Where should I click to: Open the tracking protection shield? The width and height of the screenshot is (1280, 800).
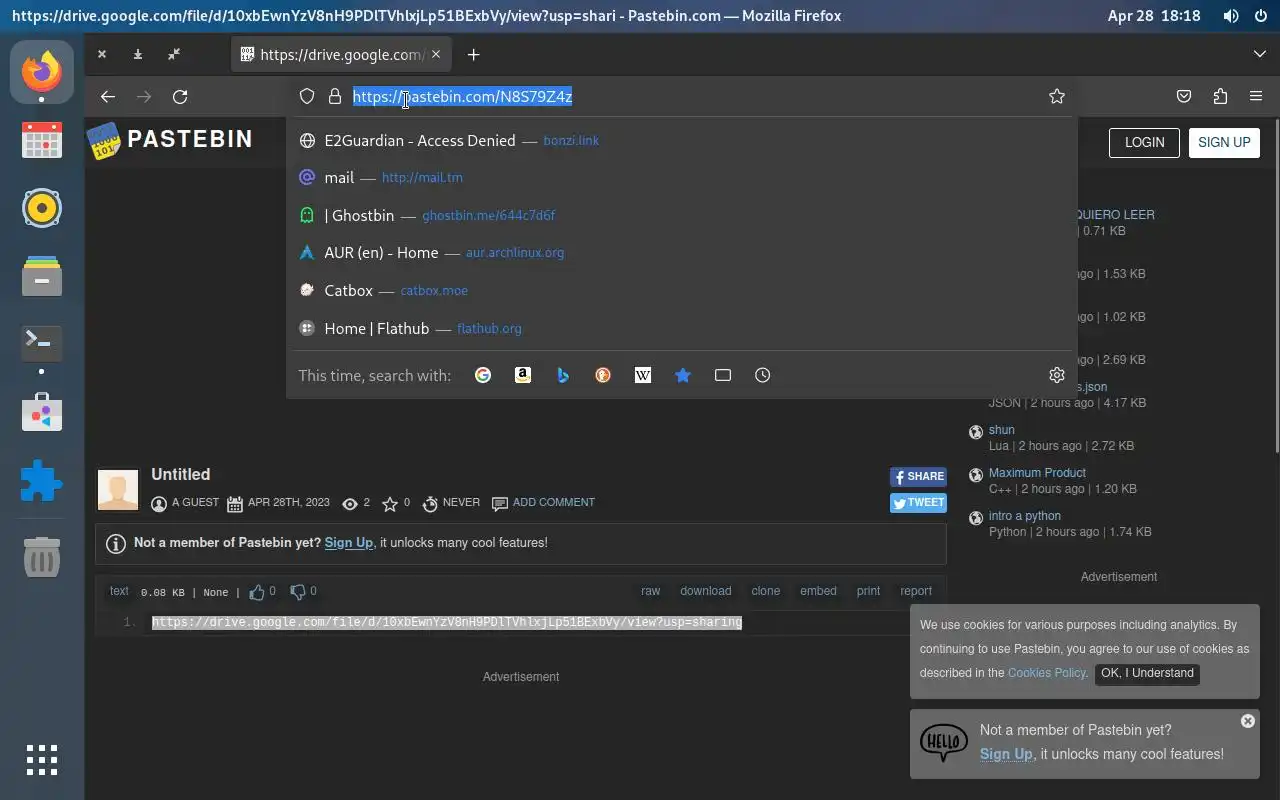click(x=307, y=97)
